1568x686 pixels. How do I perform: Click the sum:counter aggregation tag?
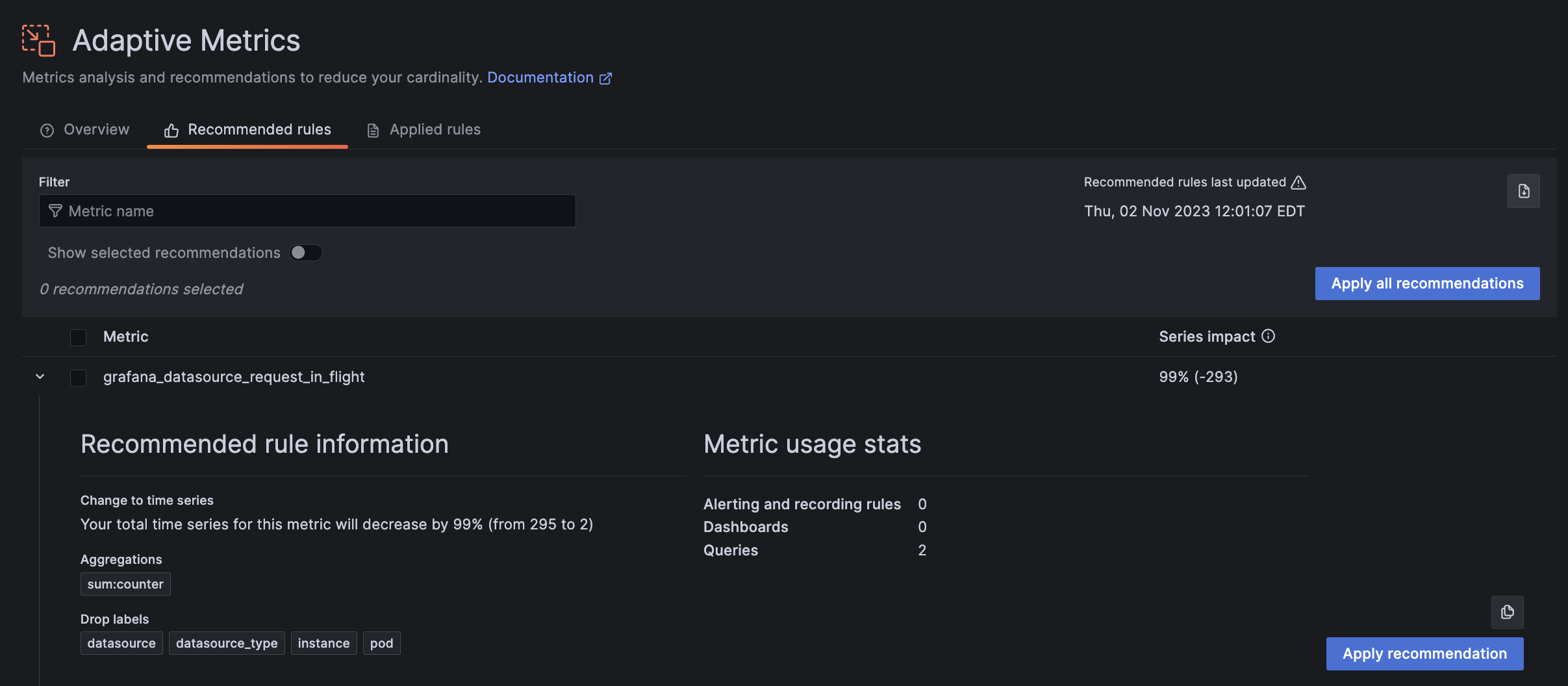[x=125, y=584]
